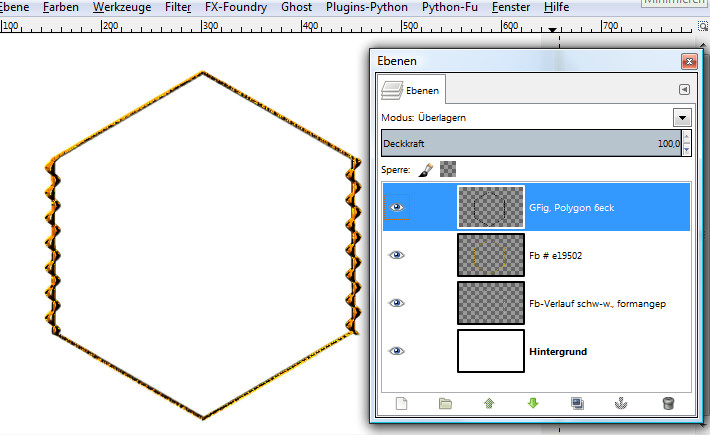Open the Filter menu
The image size is (710, 435).
[178, 6]
